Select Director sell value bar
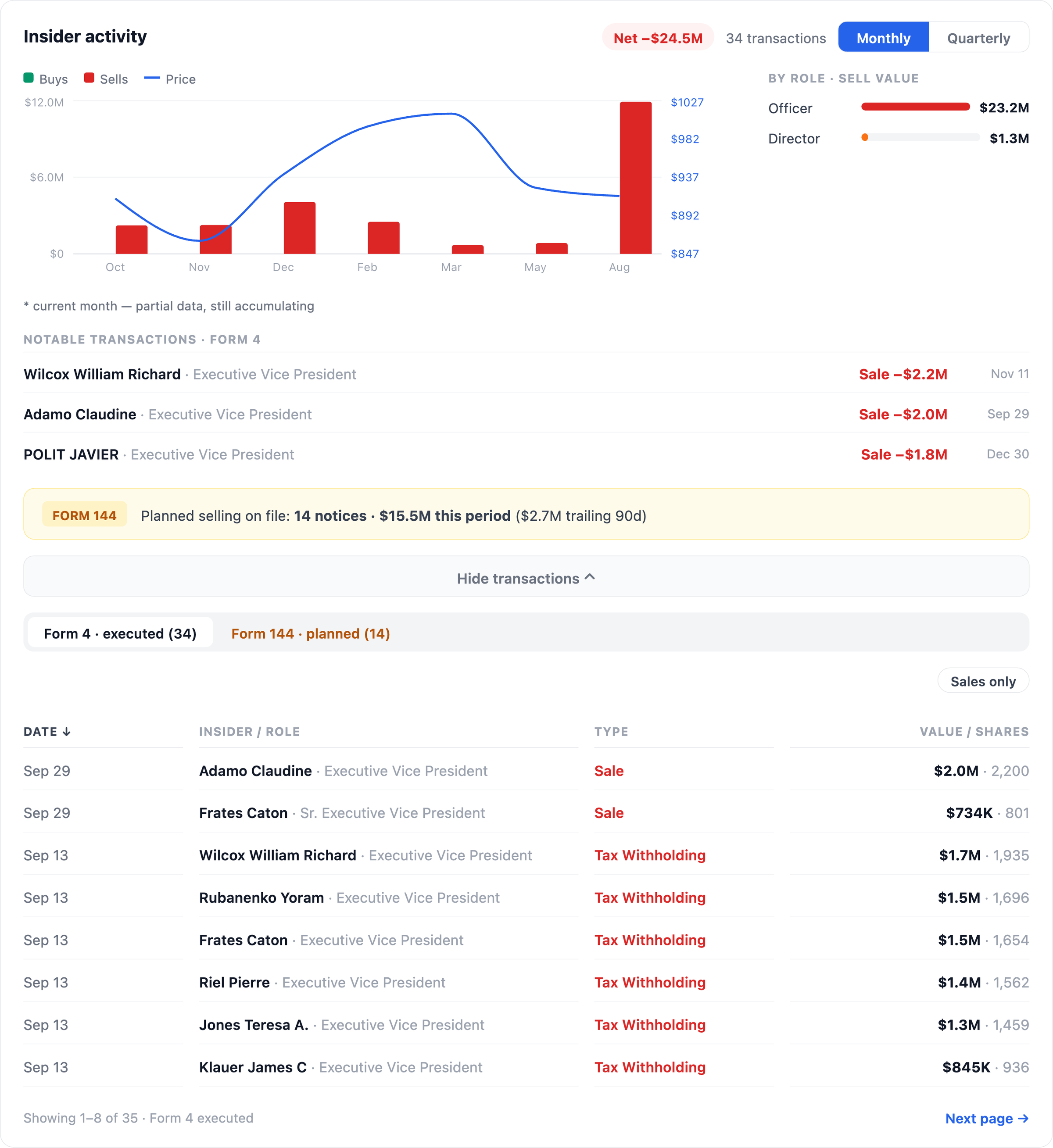Screen dimensions: 1053x1148 click(x=920, y=137)
